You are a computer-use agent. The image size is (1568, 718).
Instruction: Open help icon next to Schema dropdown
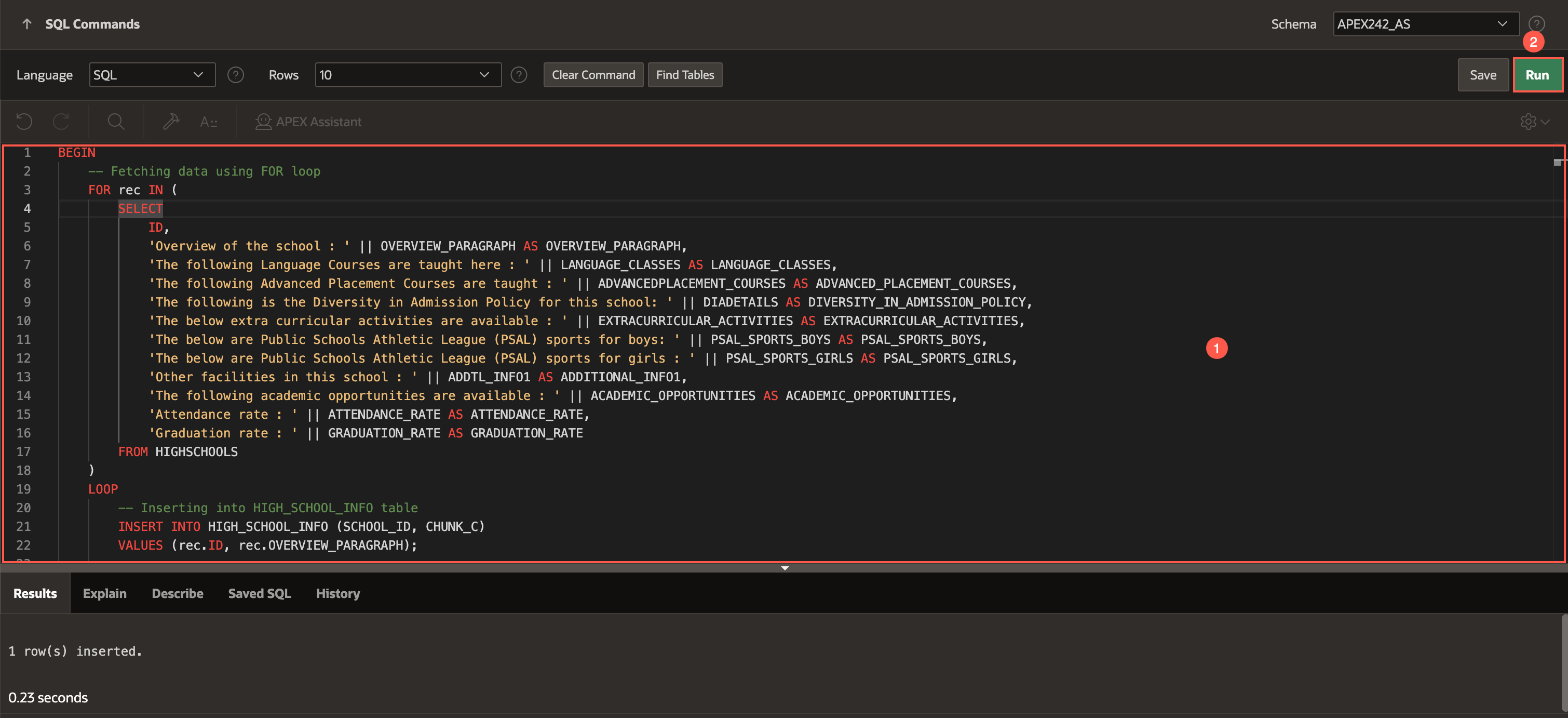tap(1536, 24)
